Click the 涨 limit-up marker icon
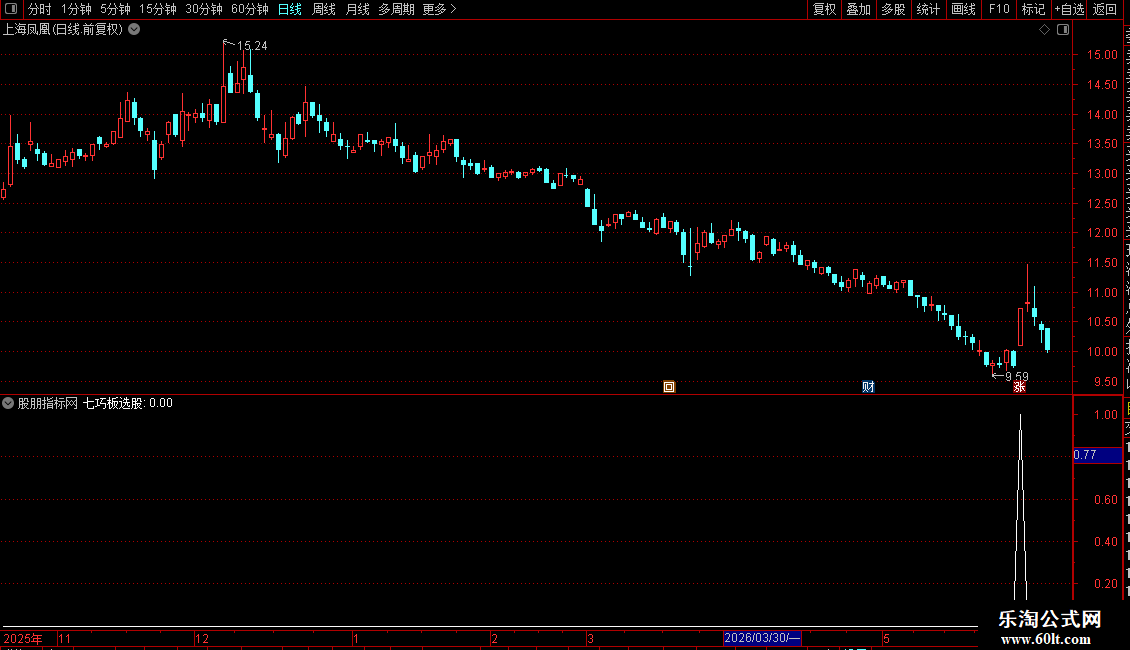The image size is (1130, 650). point(1019,387)
